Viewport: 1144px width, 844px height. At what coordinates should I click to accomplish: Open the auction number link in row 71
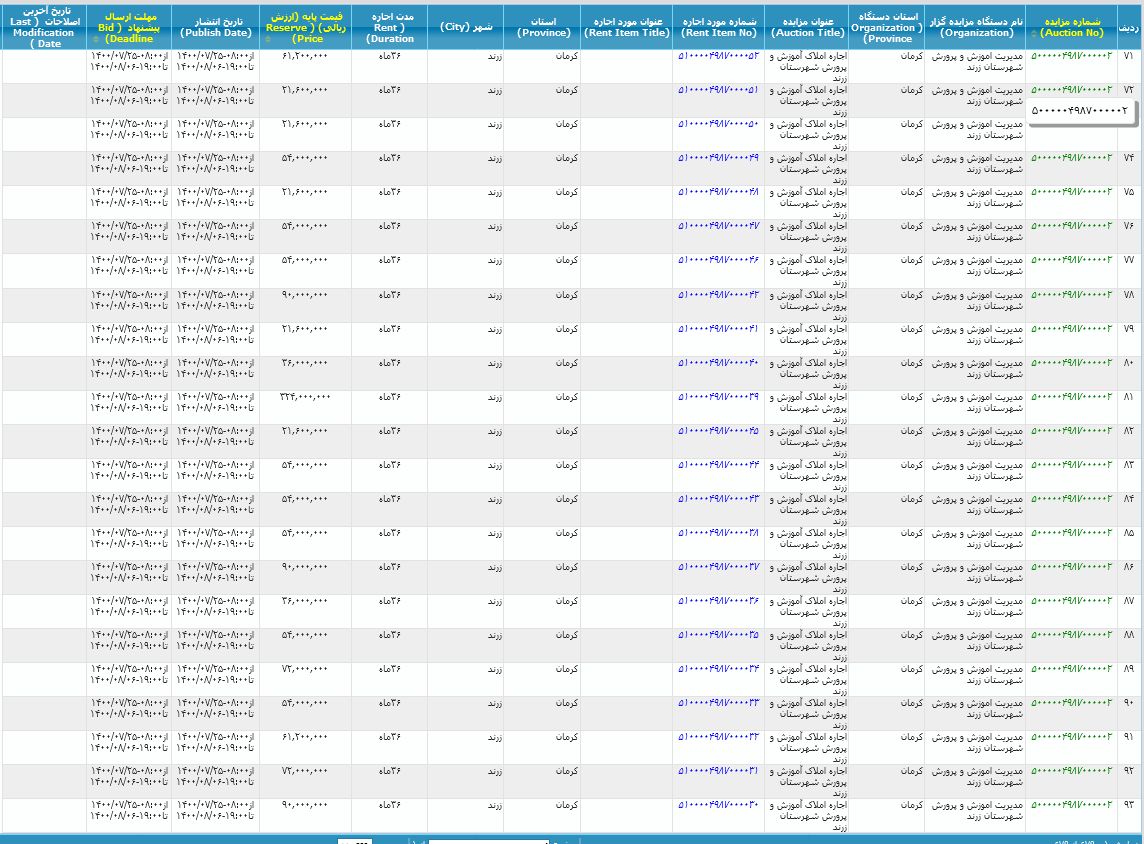pyautogui.click(x=1071, y=56)
